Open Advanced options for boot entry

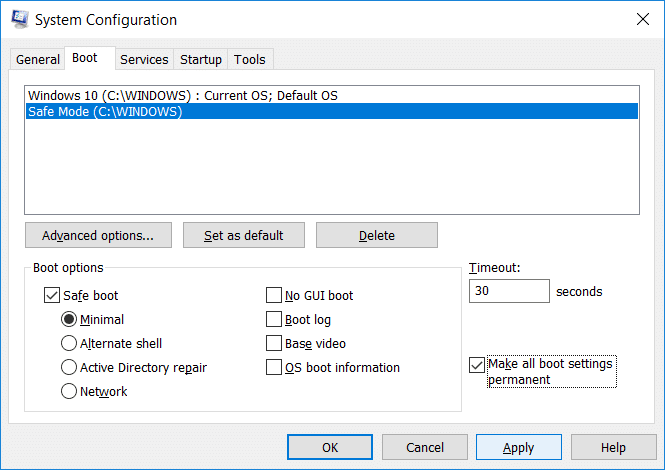click(98, 236)
